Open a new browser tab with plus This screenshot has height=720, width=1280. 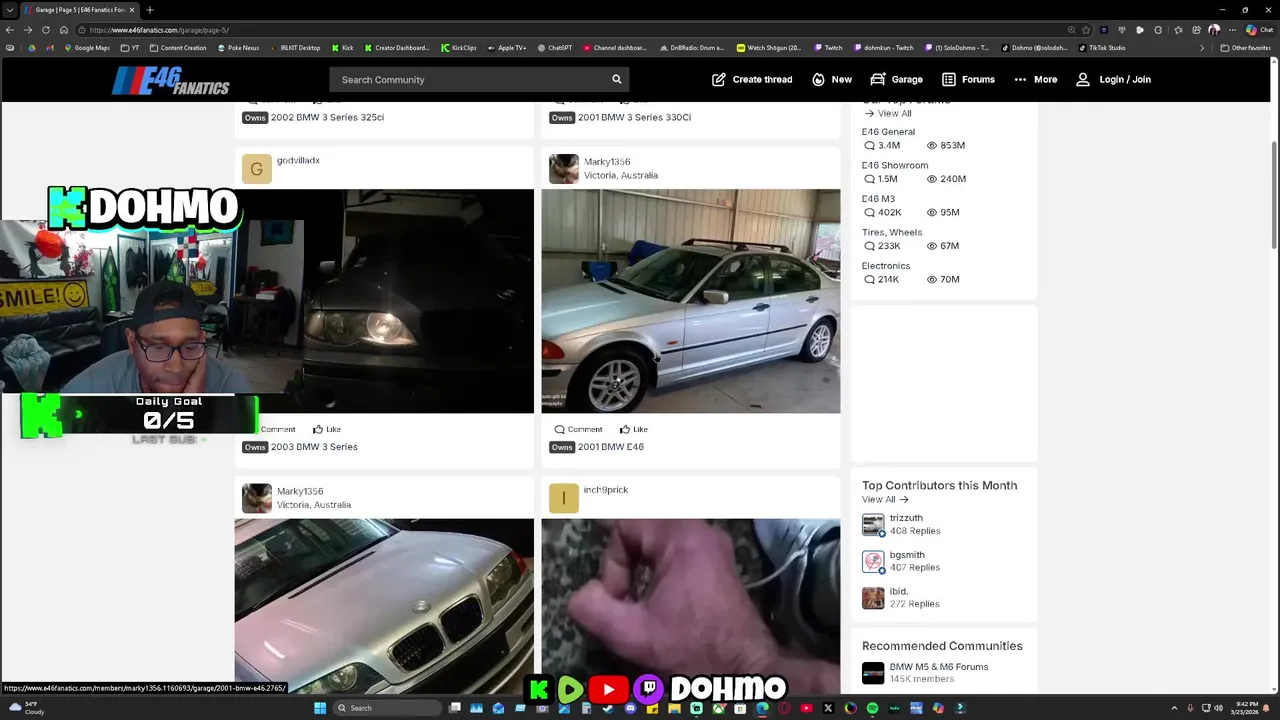tap(149, 10)
